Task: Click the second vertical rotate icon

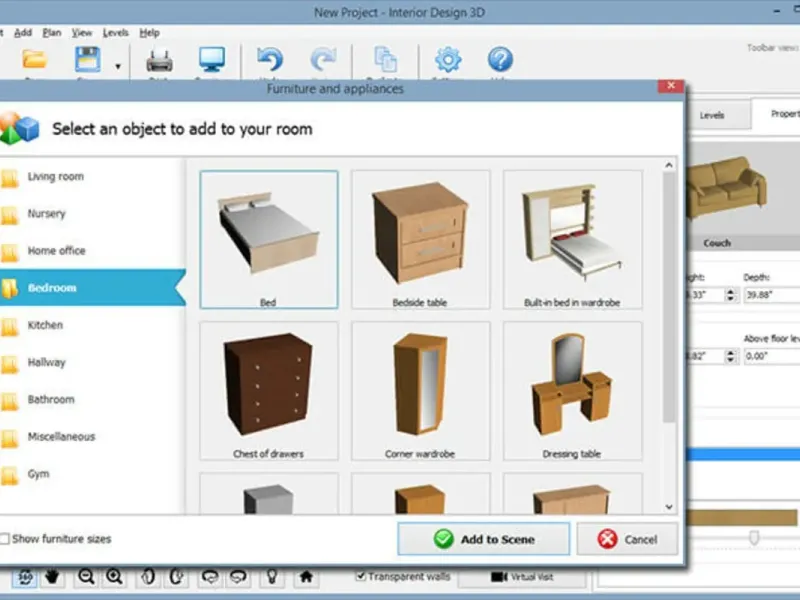Action: pos(176,577)
